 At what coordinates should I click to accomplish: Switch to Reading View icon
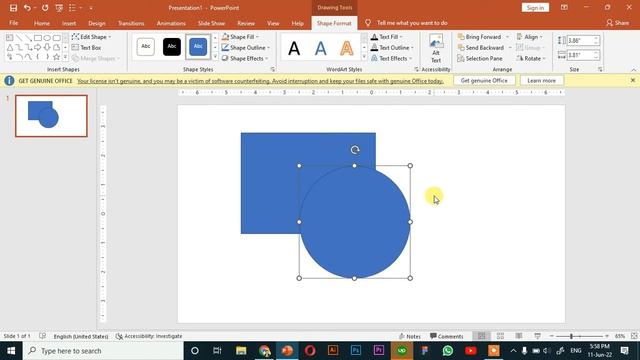[x=519, y=336]
